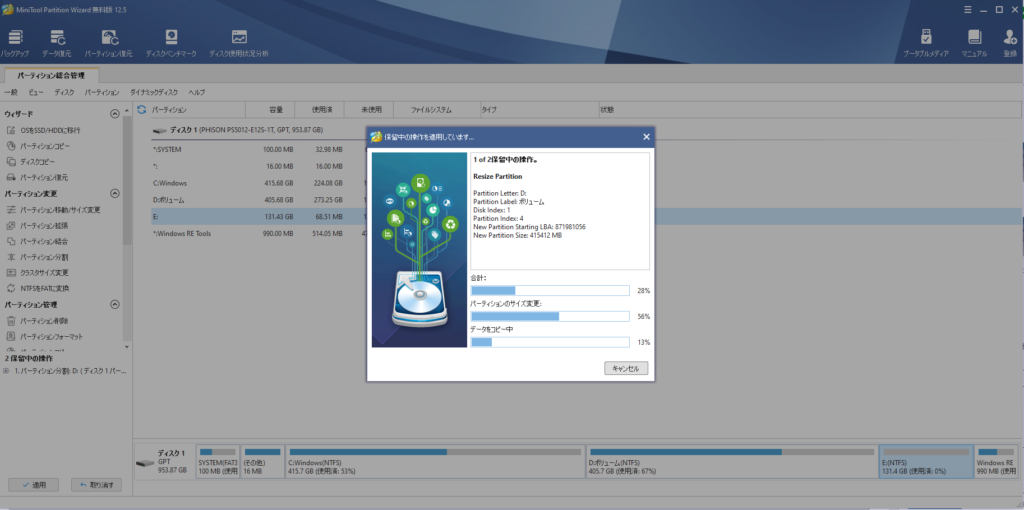Select クラスタサイズ変更 in sidebar

[x=37, y=272]
